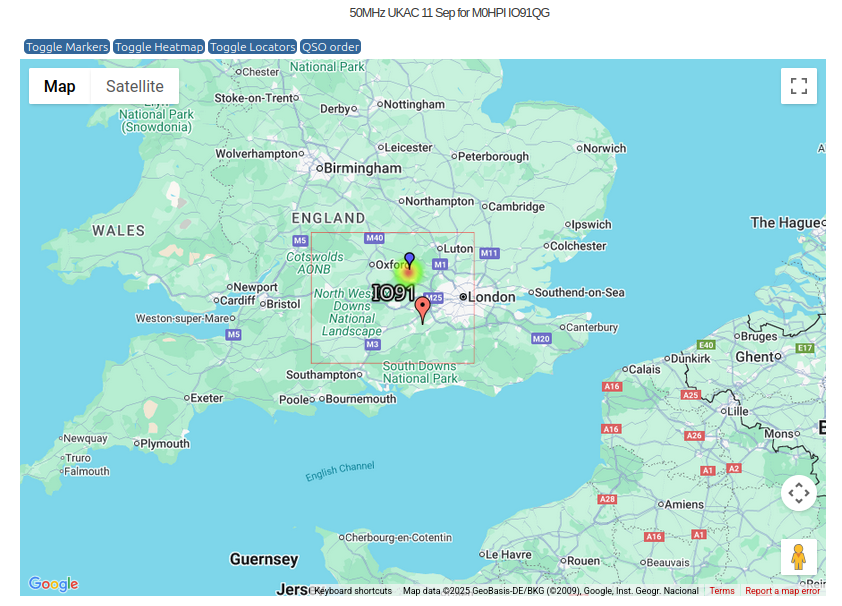This screenshot has width=842, height=606.
Task: Open the Terms link
Action: [x=722, y=590]
